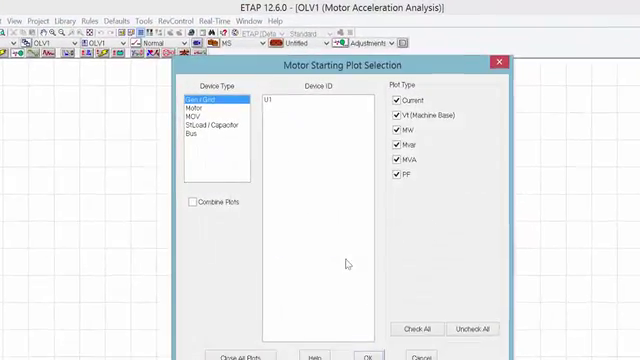The height and width of the screenshot is (360, 640).
Task: Enable the Combine Plots checkbox
Action: (x=192, y=202)
